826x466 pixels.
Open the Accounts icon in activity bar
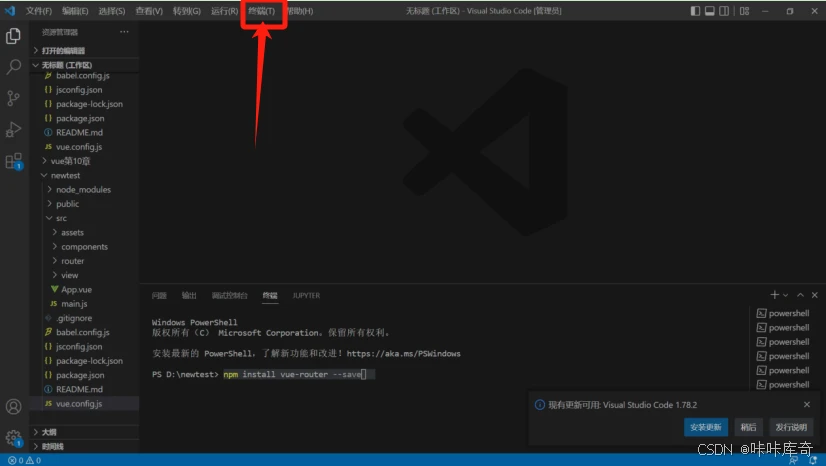tap(13, 406)
